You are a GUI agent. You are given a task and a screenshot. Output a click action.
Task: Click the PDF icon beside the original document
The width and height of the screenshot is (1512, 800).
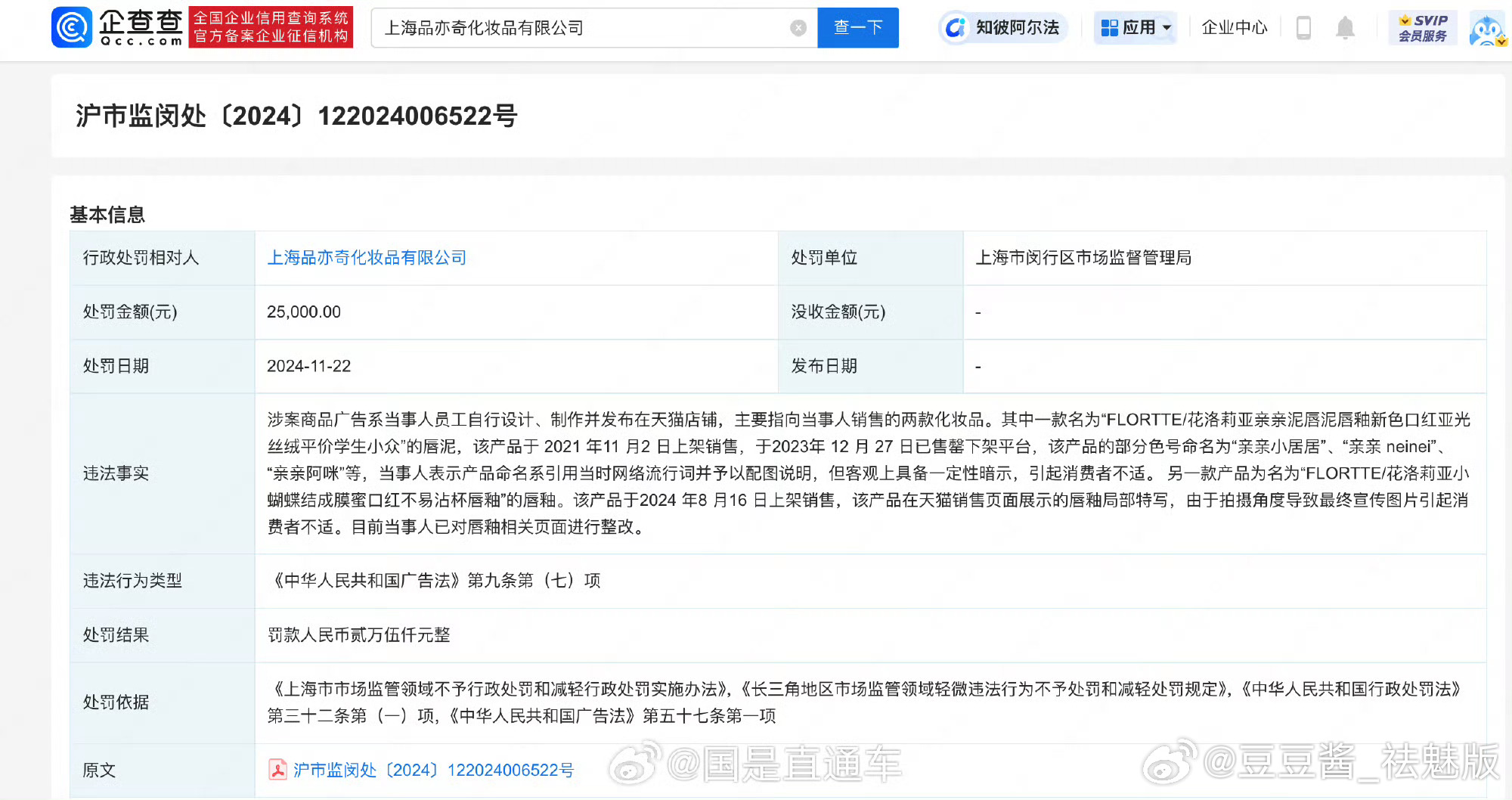[x=277, y=770]
